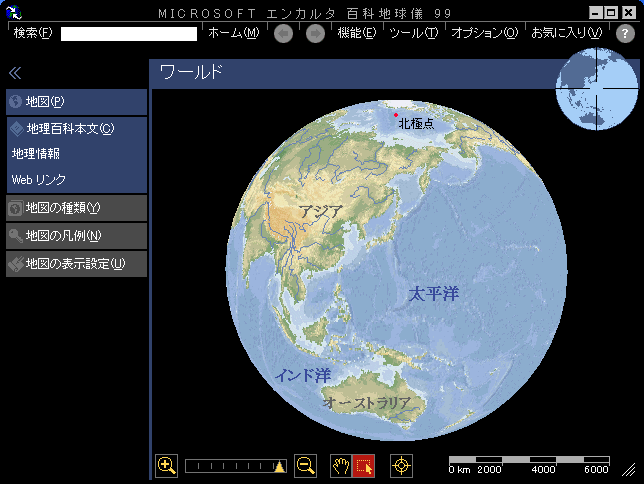Open the オプション(O) menu
Viewport: 644px width, 484px height.
pos(485,32)
